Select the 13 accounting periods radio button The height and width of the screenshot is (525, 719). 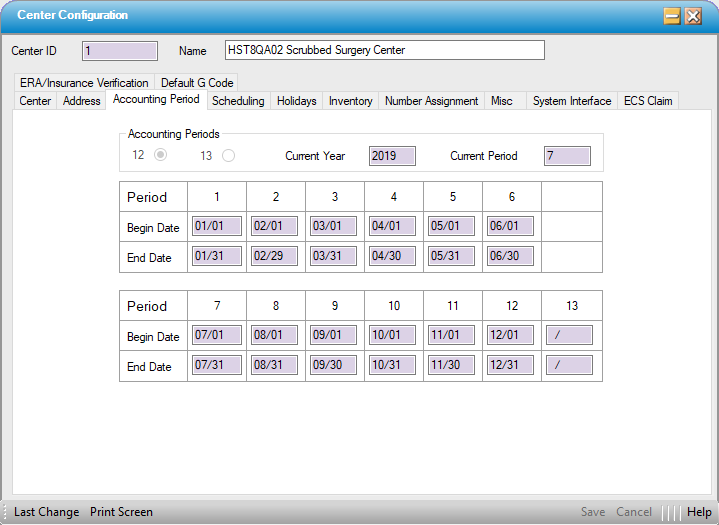click(228, 155)
